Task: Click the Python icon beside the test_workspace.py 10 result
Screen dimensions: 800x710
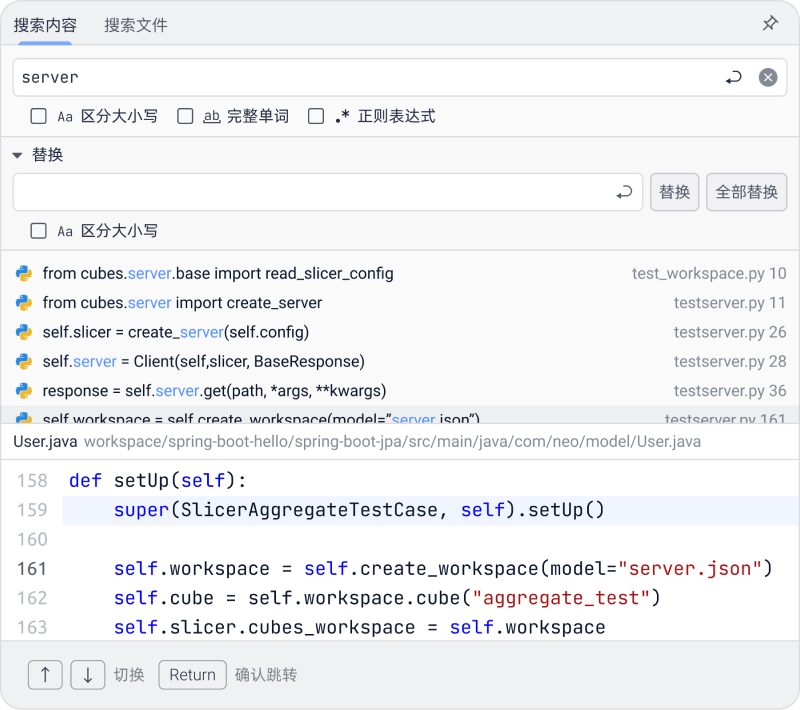Action: click(x=24, y=273)
